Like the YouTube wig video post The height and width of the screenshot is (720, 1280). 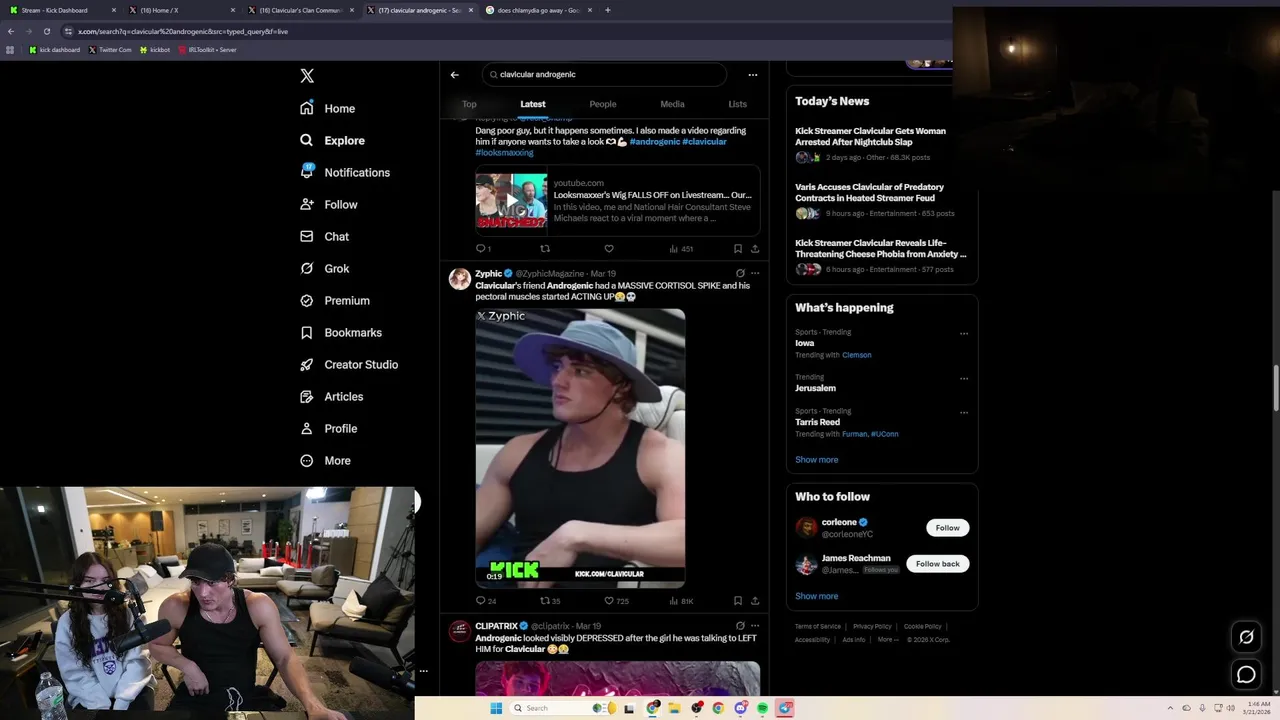[x=609, y=249]
